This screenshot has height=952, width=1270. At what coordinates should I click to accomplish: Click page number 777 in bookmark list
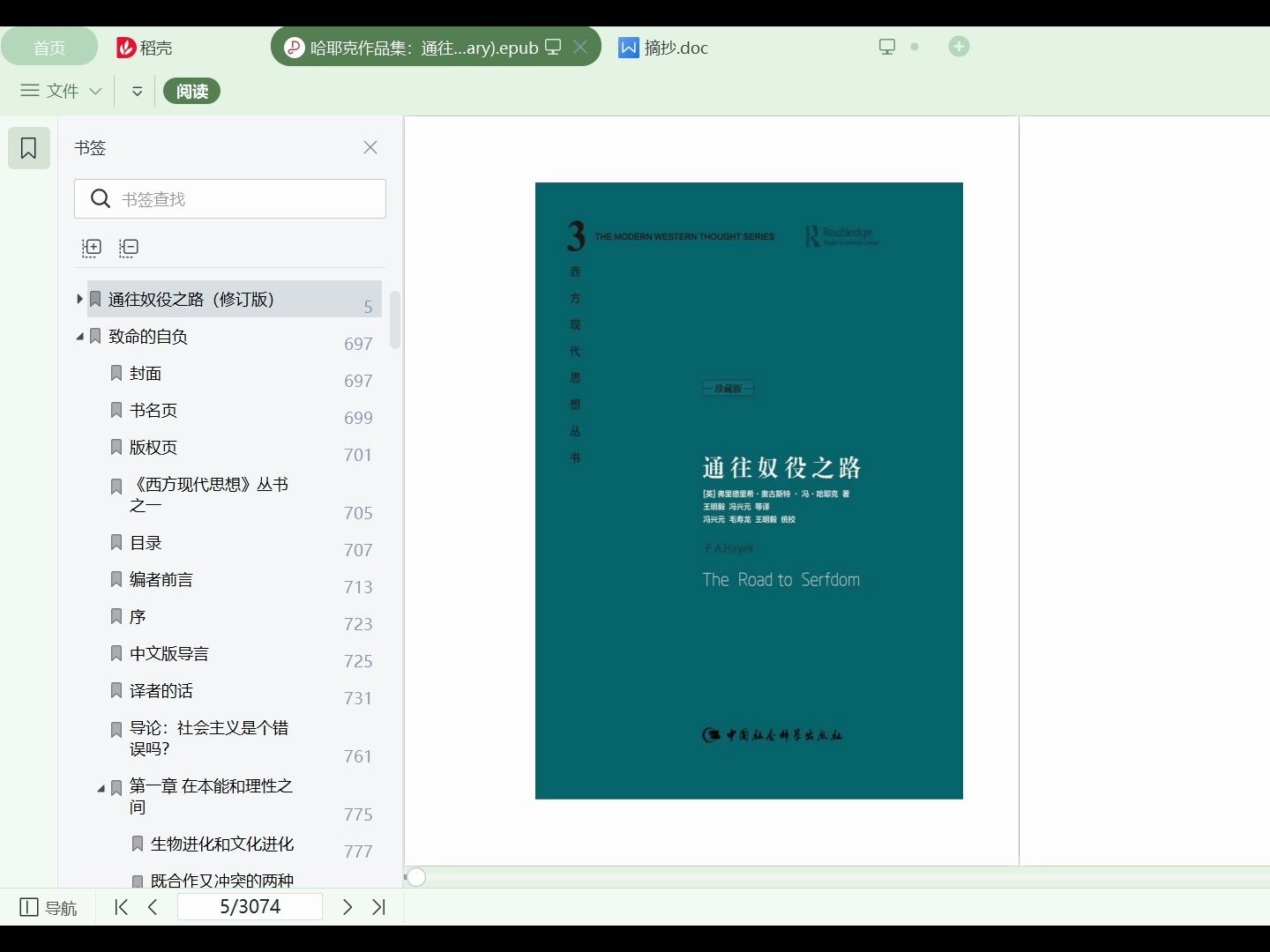click(x=358, y=852)
